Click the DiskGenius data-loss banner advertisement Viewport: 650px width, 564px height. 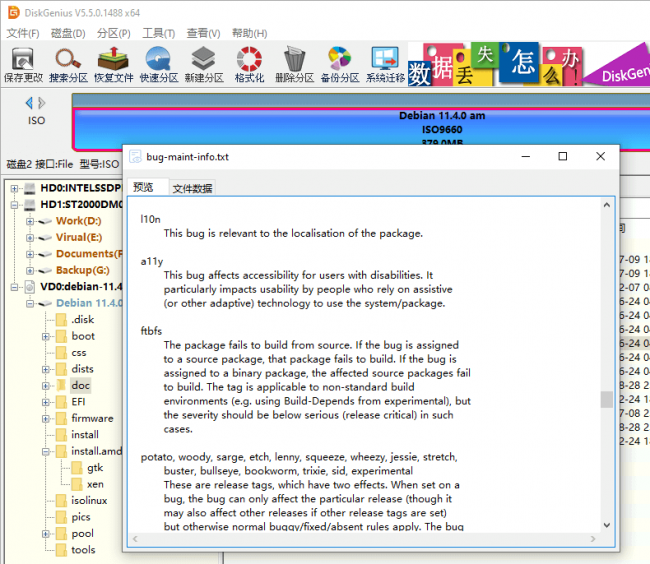[x=529, y=63]
